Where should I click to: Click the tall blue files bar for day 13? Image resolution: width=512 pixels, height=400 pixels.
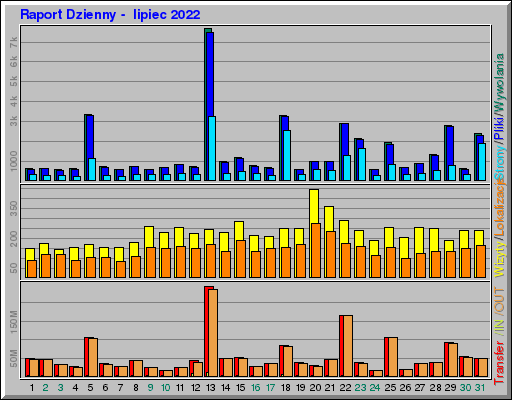210,73
